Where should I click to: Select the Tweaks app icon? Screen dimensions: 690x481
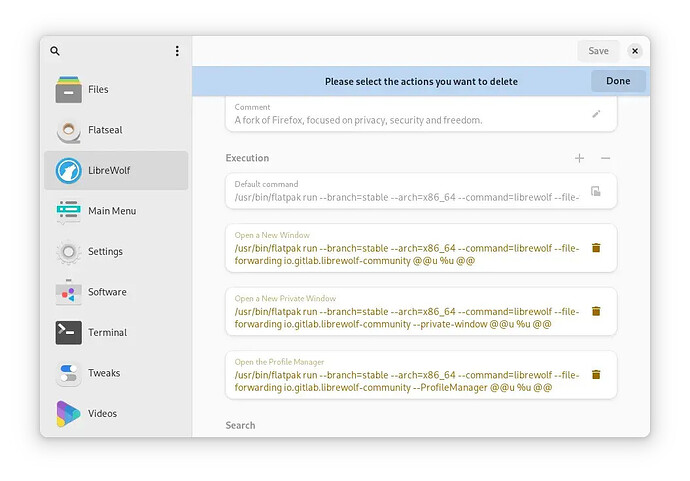[68, 373]
